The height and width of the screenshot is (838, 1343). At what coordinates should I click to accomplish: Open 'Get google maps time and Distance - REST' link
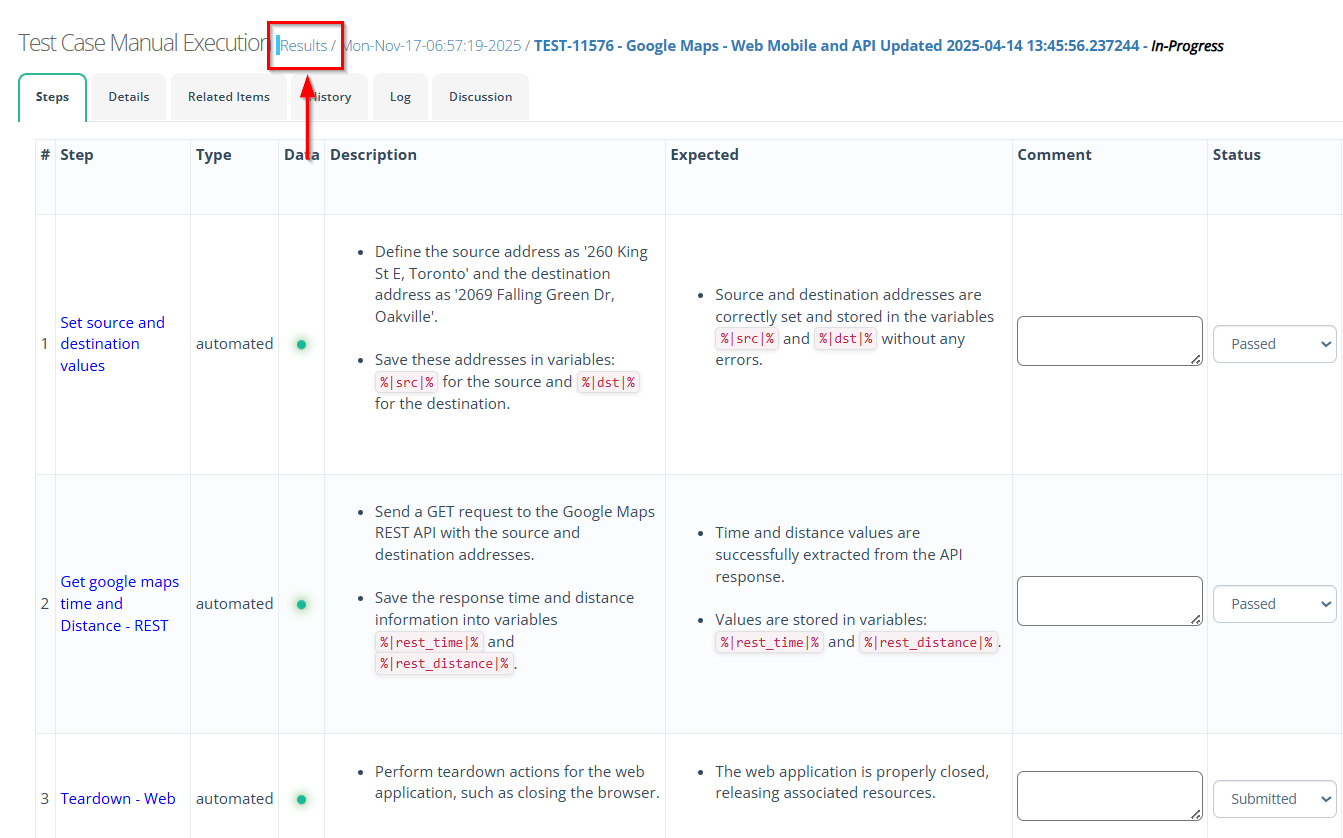(x=119, y=604)
